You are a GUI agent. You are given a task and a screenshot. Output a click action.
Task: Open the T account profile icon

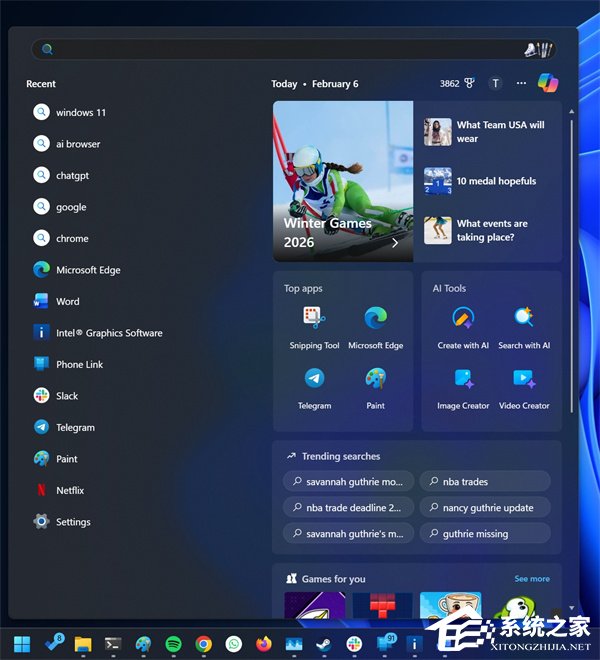point(496,83)
